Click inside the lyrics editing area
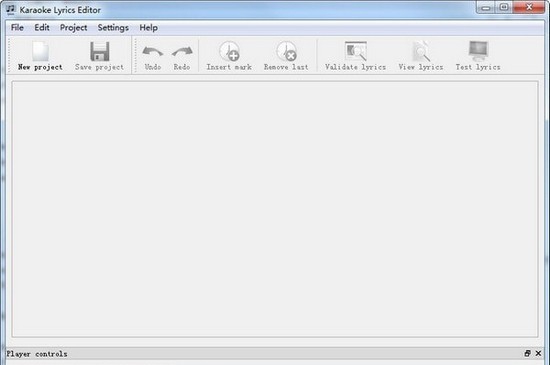 coord(275,209)
